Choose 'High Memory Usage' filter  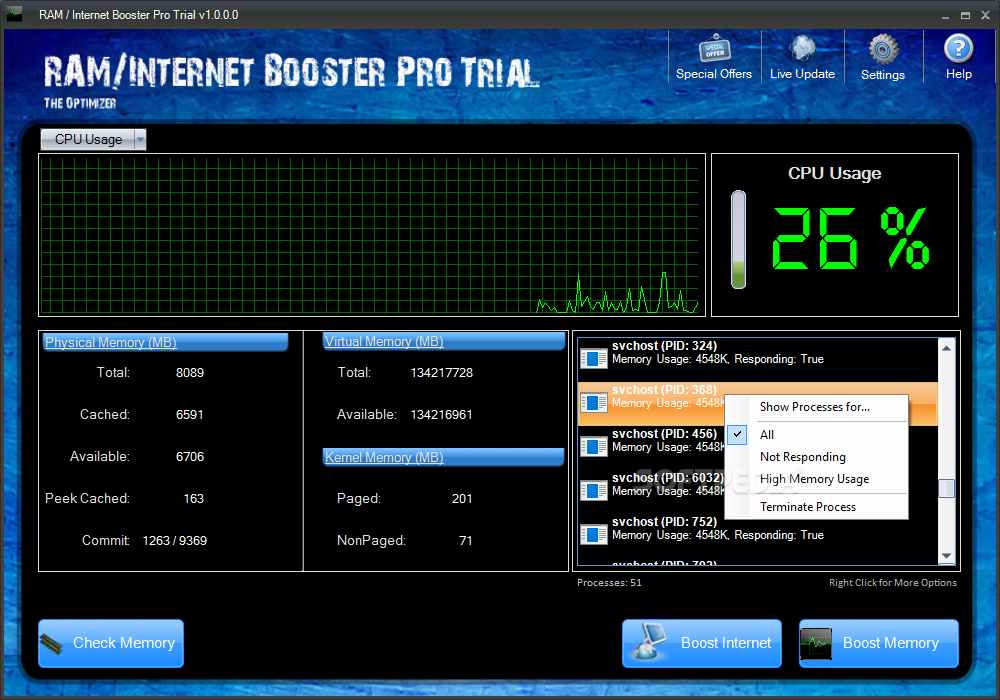(x=816, y=479)
